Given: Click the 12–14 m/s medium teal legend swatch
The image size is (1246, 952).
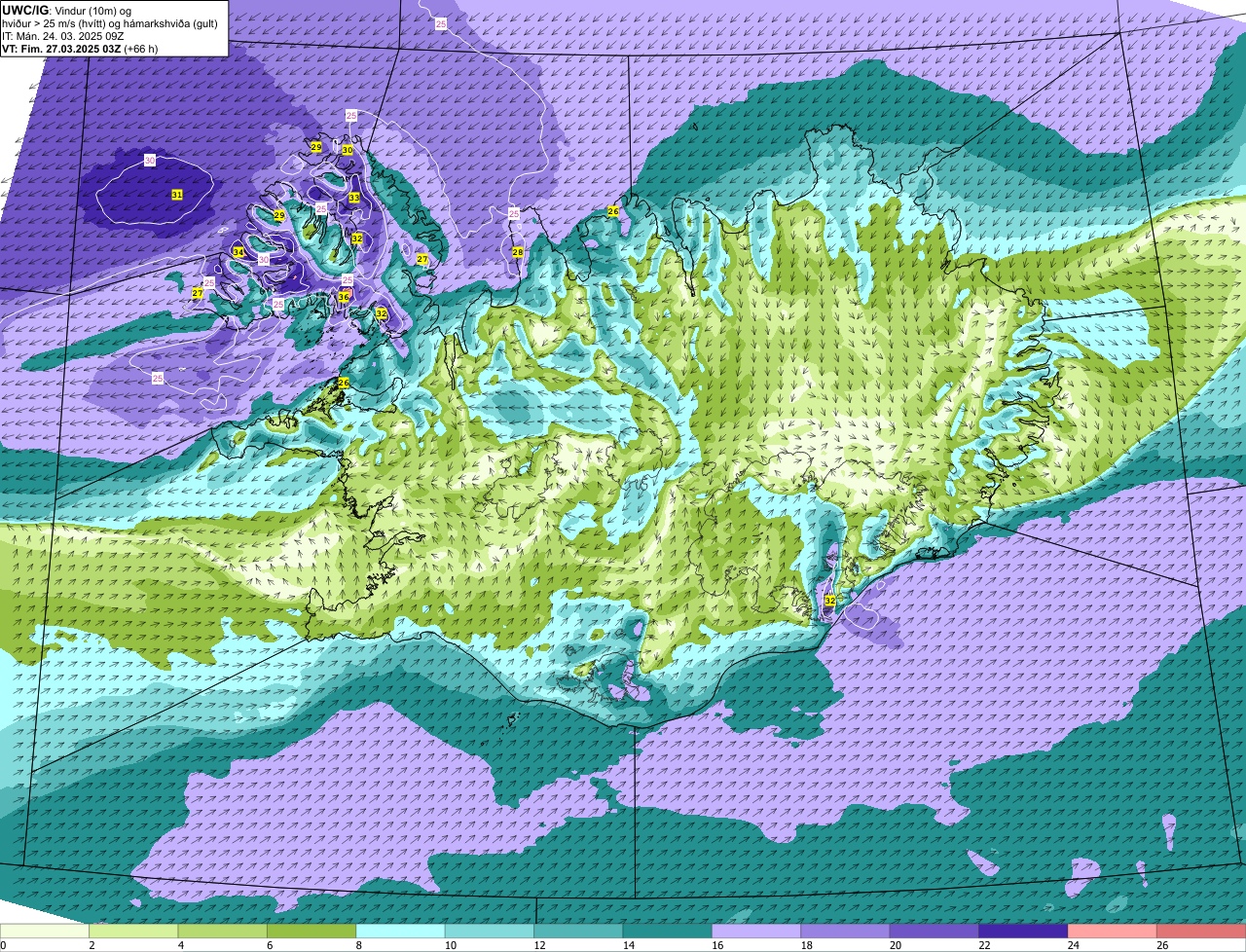Looking at the screenshot, I should (x=579, y=931).
